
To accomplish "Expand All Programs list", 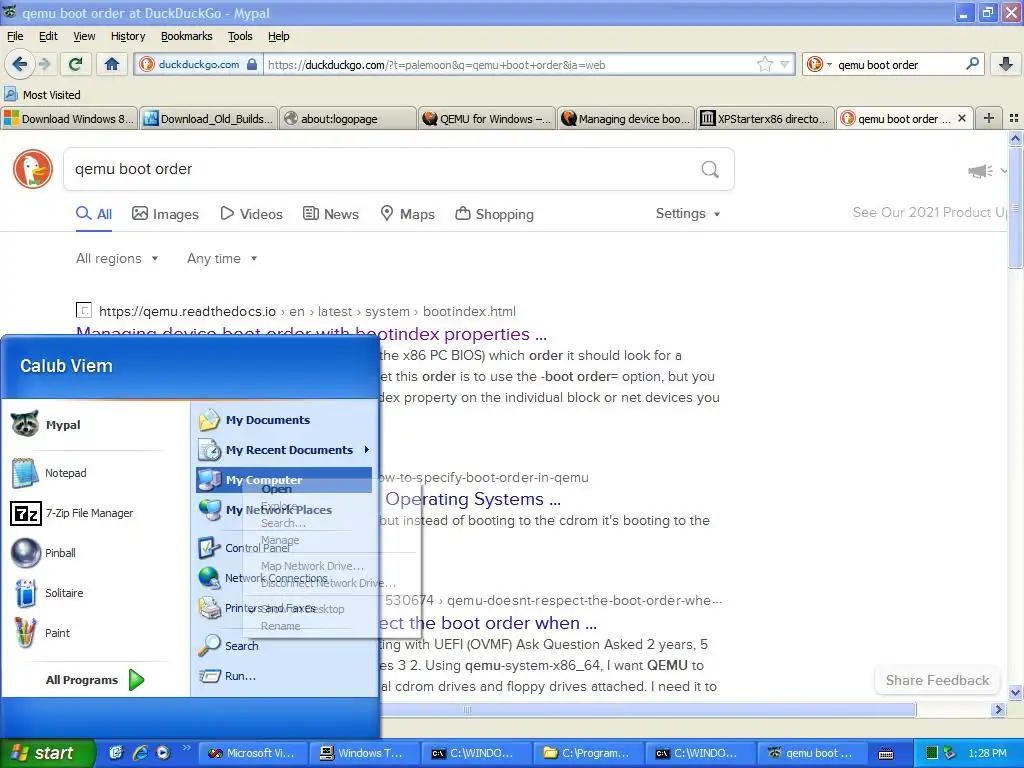I will pyautogui.click(x=95, y=680).
